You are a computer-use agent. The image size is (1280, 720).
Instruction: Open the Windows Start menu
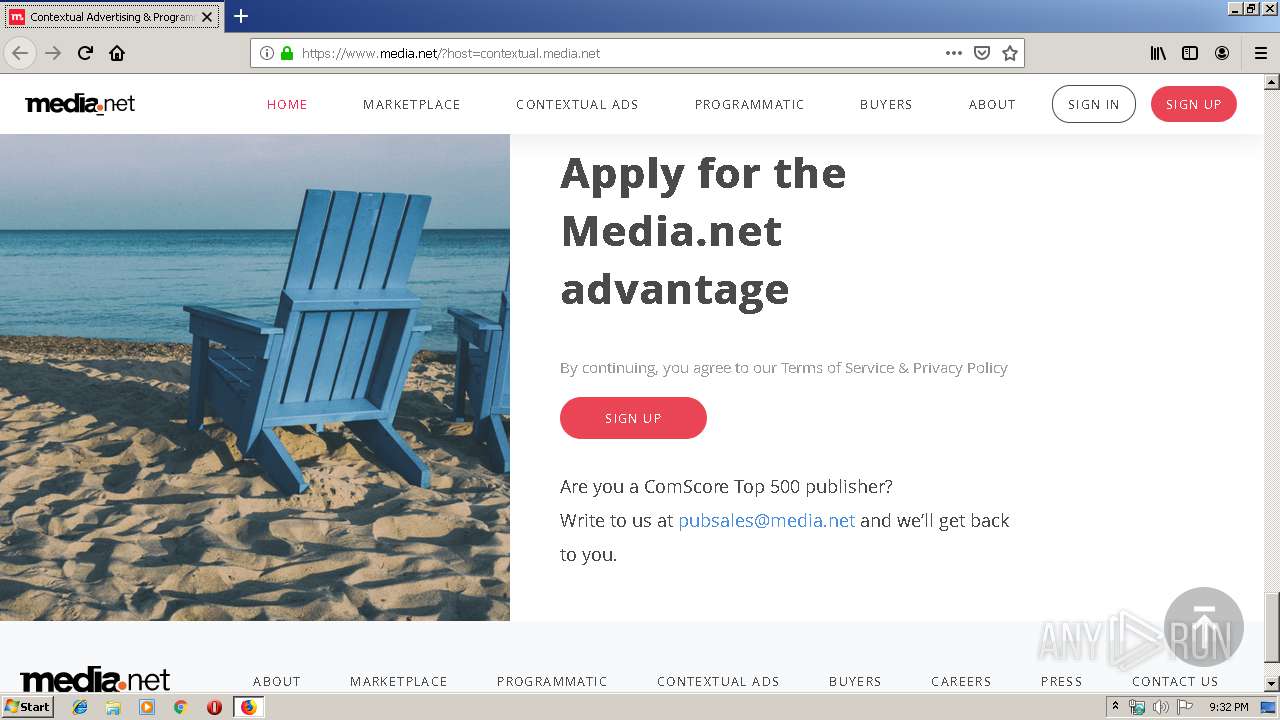pyautogui.click(x=27, y=706)
